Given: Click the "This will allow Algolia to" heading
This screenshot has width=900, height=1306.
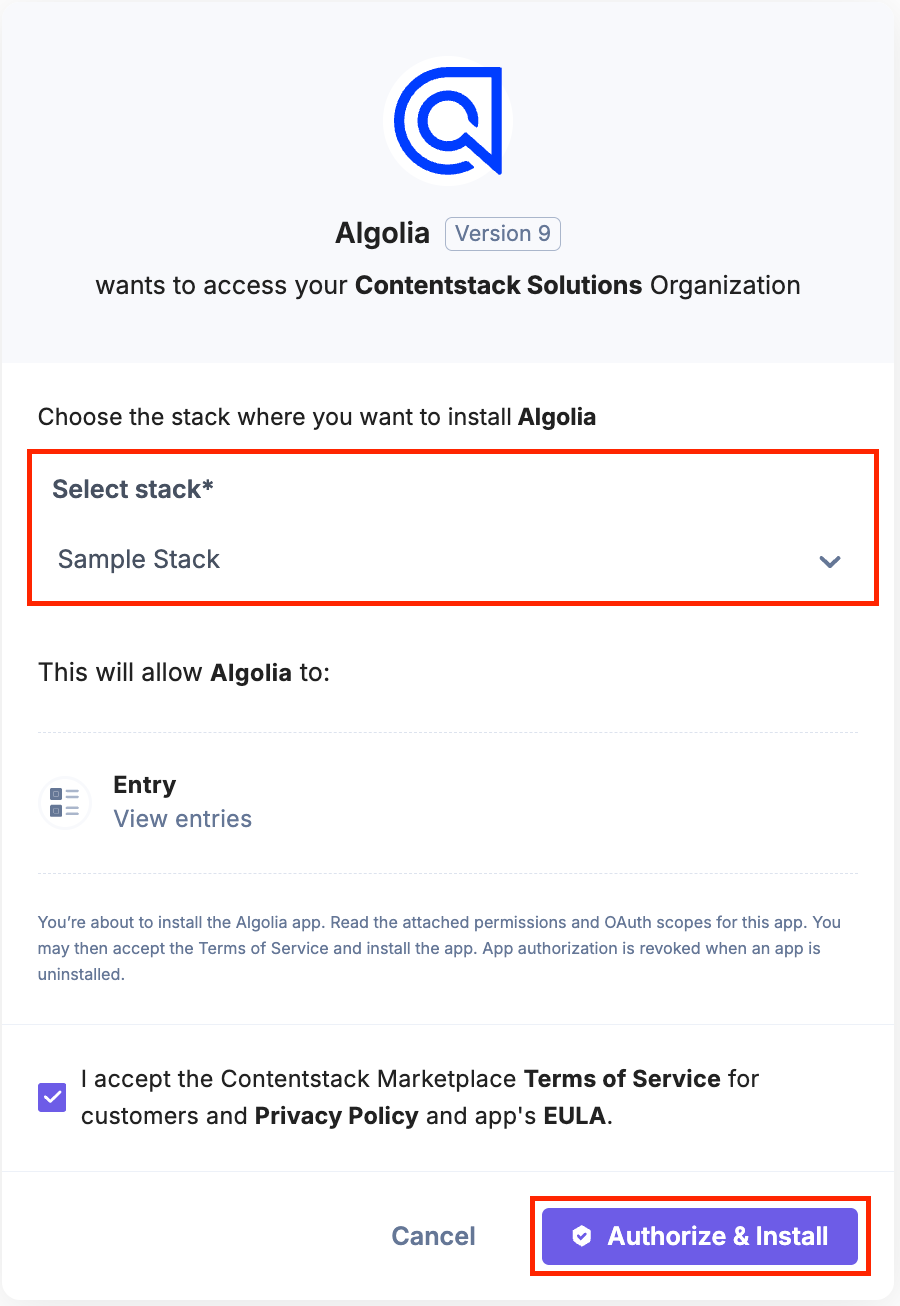Looking at the screenshot, I should coord(183,672).
